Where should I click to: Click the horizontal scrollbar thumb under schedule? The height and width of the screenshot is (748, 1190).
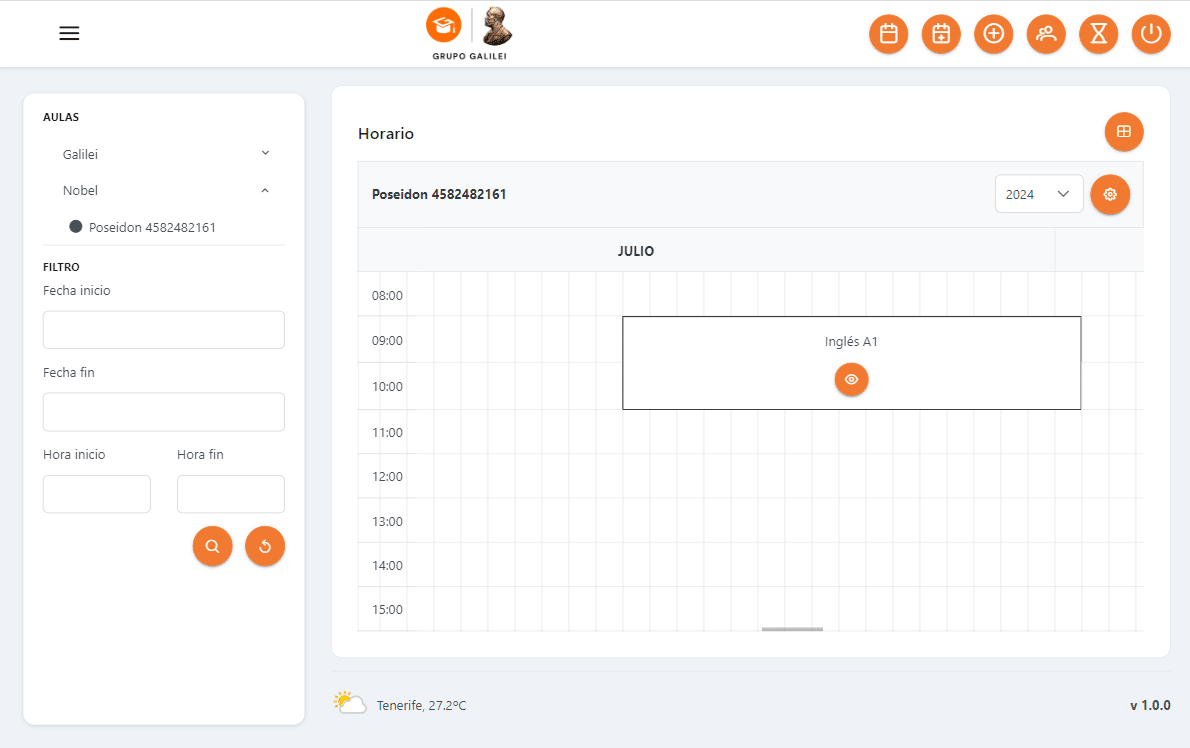(792, 629)
